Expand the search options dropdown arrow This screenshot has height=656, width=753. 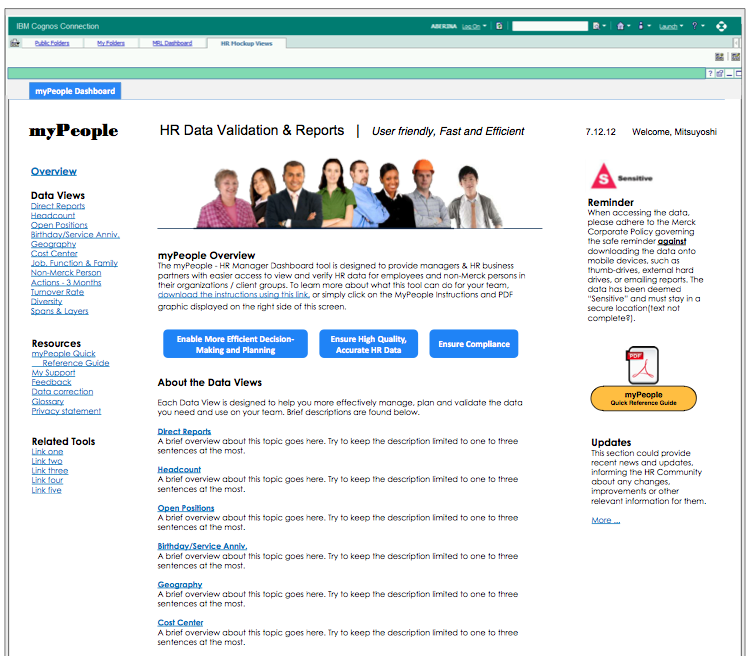pyautogui.click(x=604, y=26)
